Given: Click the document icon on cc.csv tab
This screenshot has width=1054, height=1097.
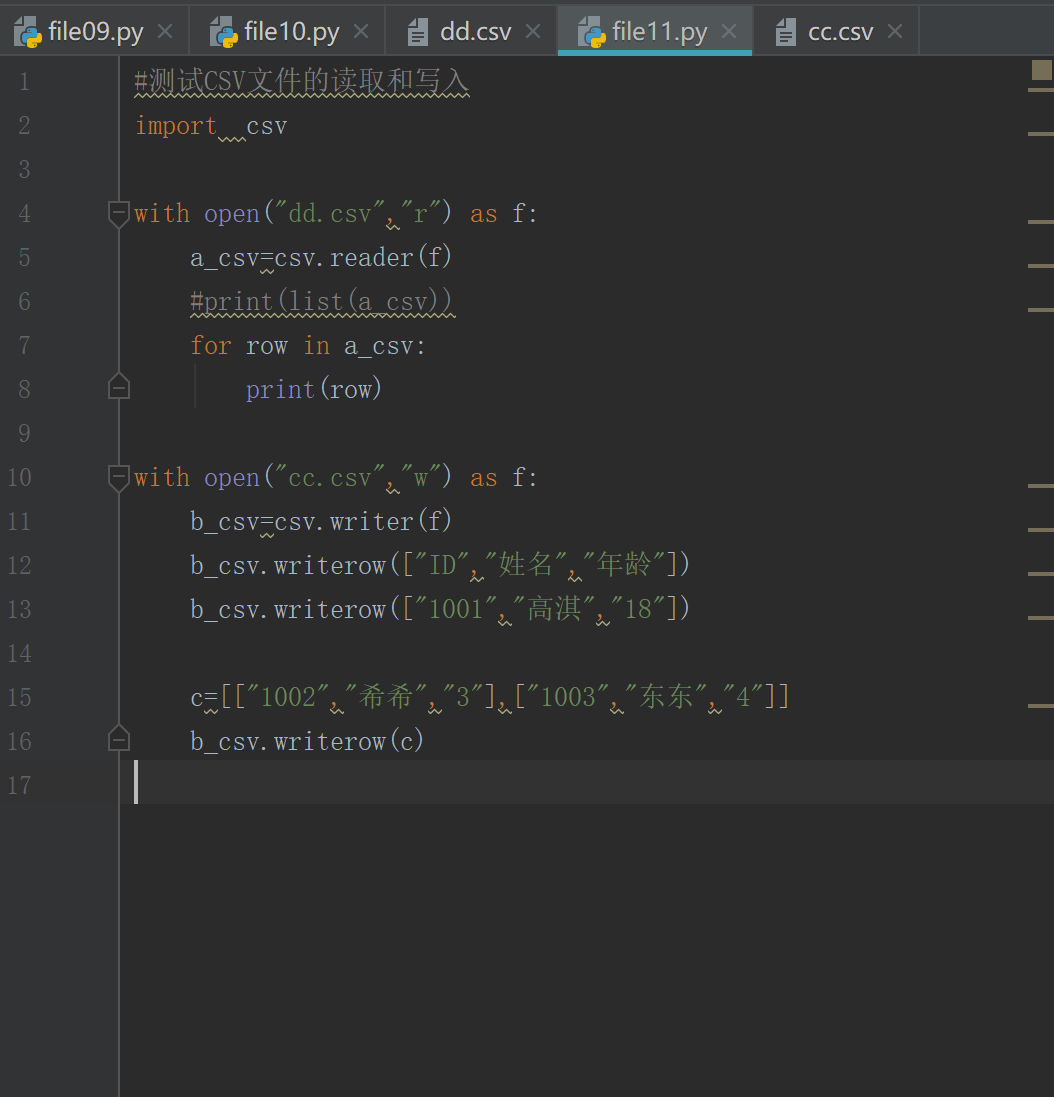Looking at the screenshot, I should pyautogui.click(x=785, y=32).
